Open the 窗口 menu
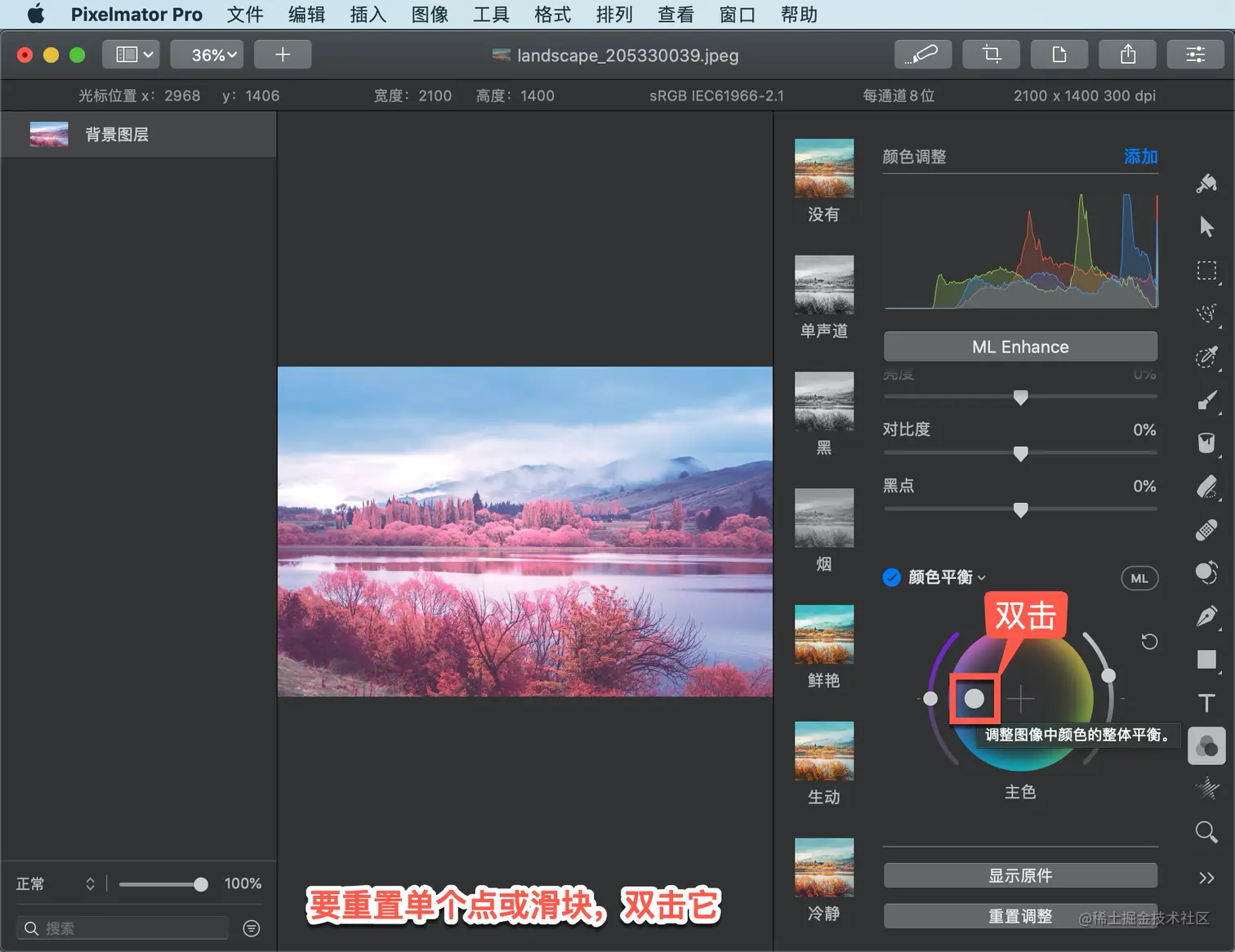The height and width of the screenshot is (952, 1235). click(x=738, y=14)
